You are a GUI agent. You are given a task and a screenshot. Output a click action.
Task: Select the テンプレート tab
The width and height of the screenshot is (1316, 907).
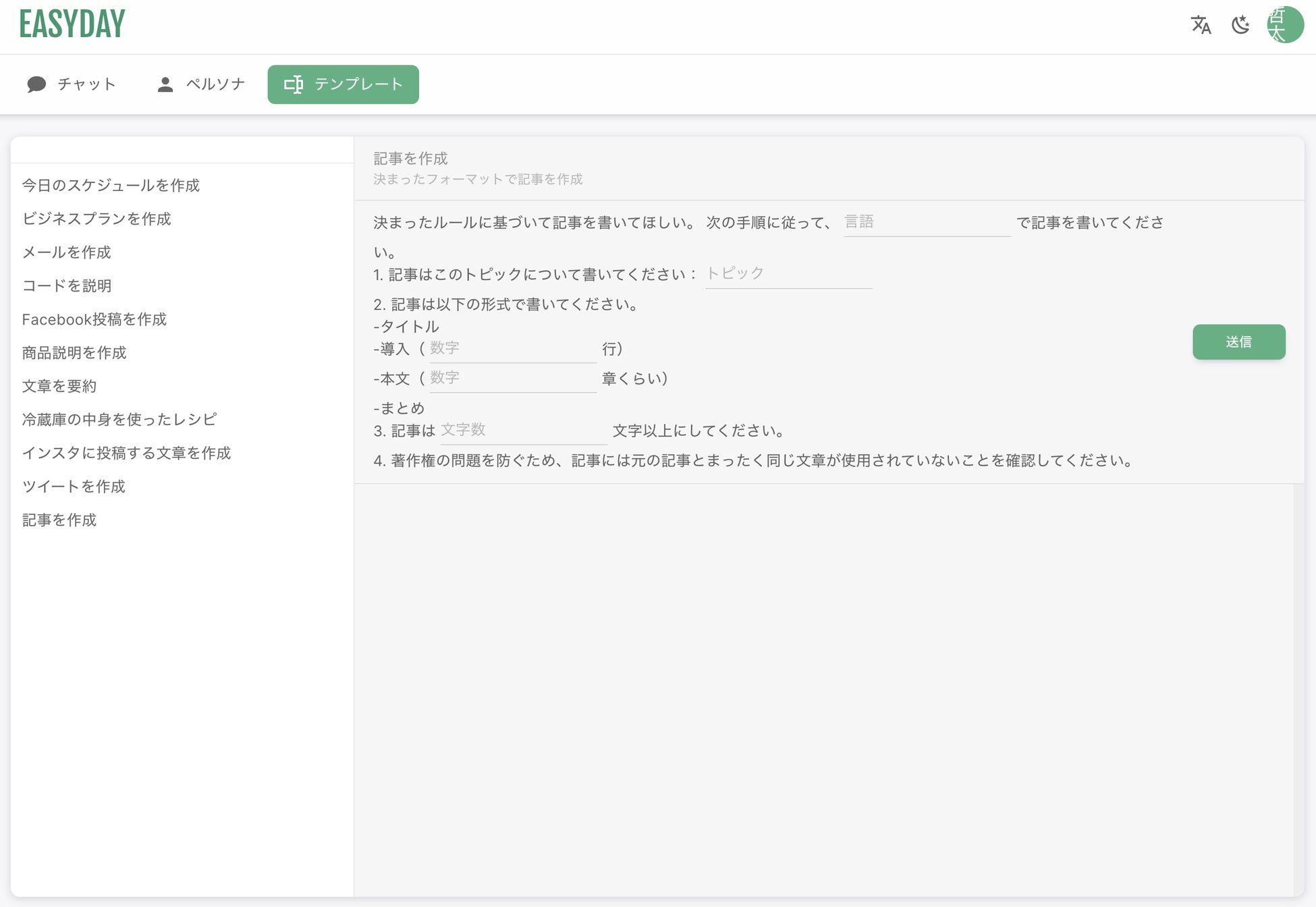click(343, 84)
